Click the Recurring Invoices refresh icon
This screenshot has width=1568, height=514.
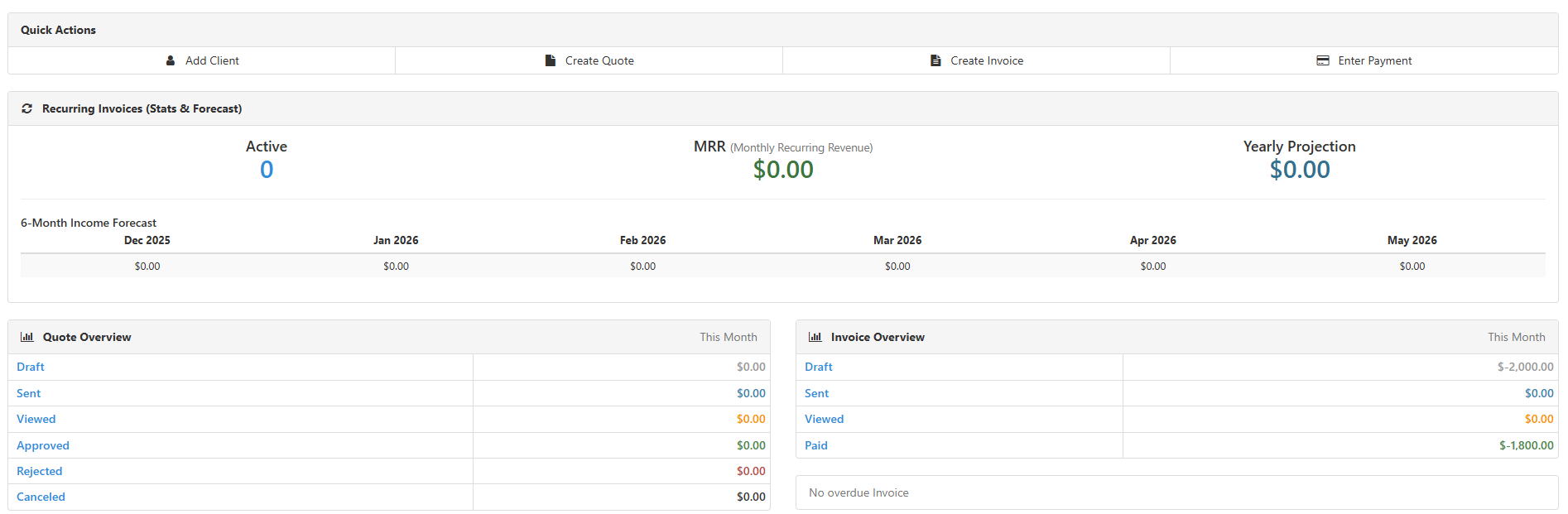pyautogui.click(x=27, y=108)
